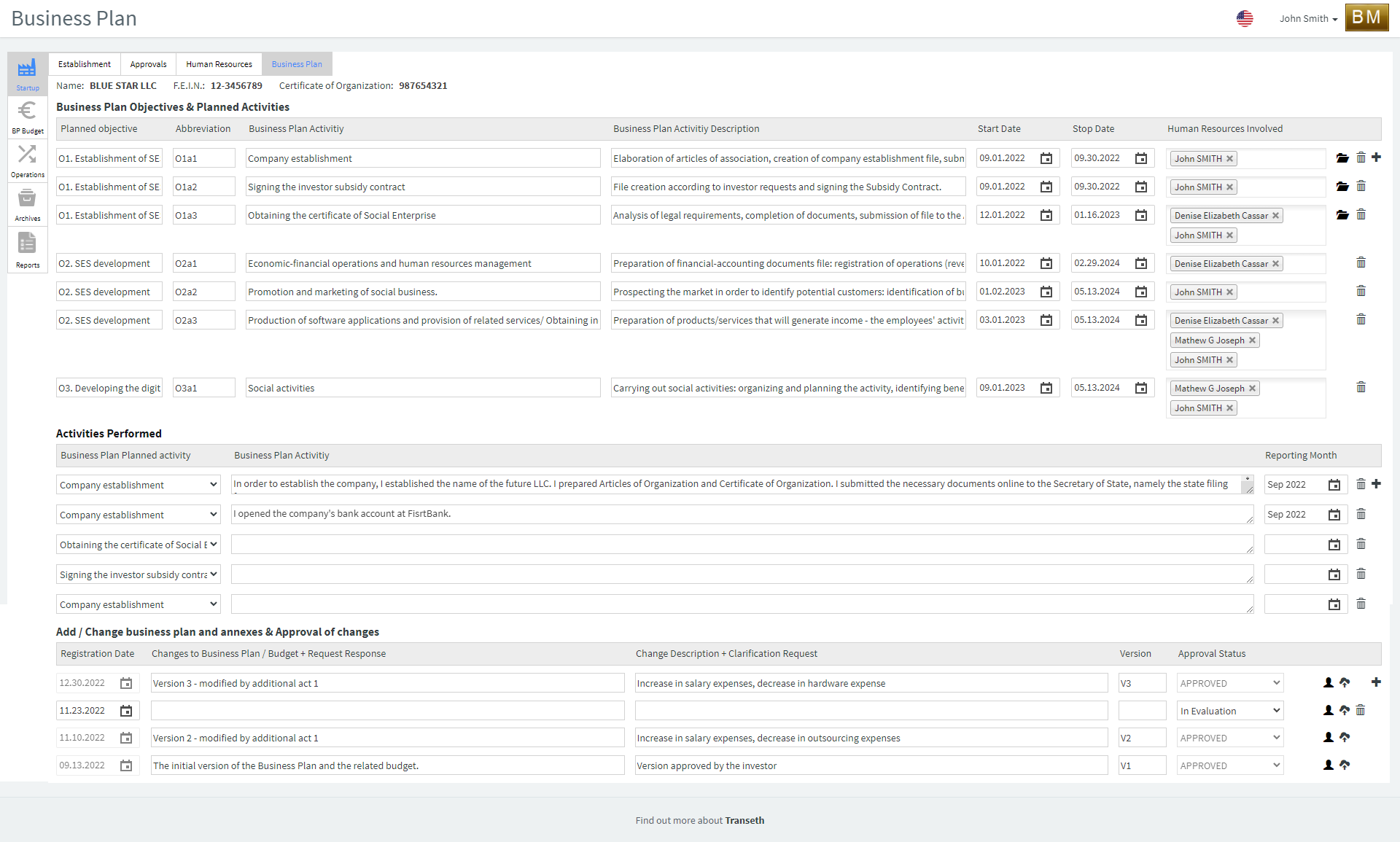Open the O1a1 start date calendar picker
This screenshot has height=842, width=1400.
1046,158
